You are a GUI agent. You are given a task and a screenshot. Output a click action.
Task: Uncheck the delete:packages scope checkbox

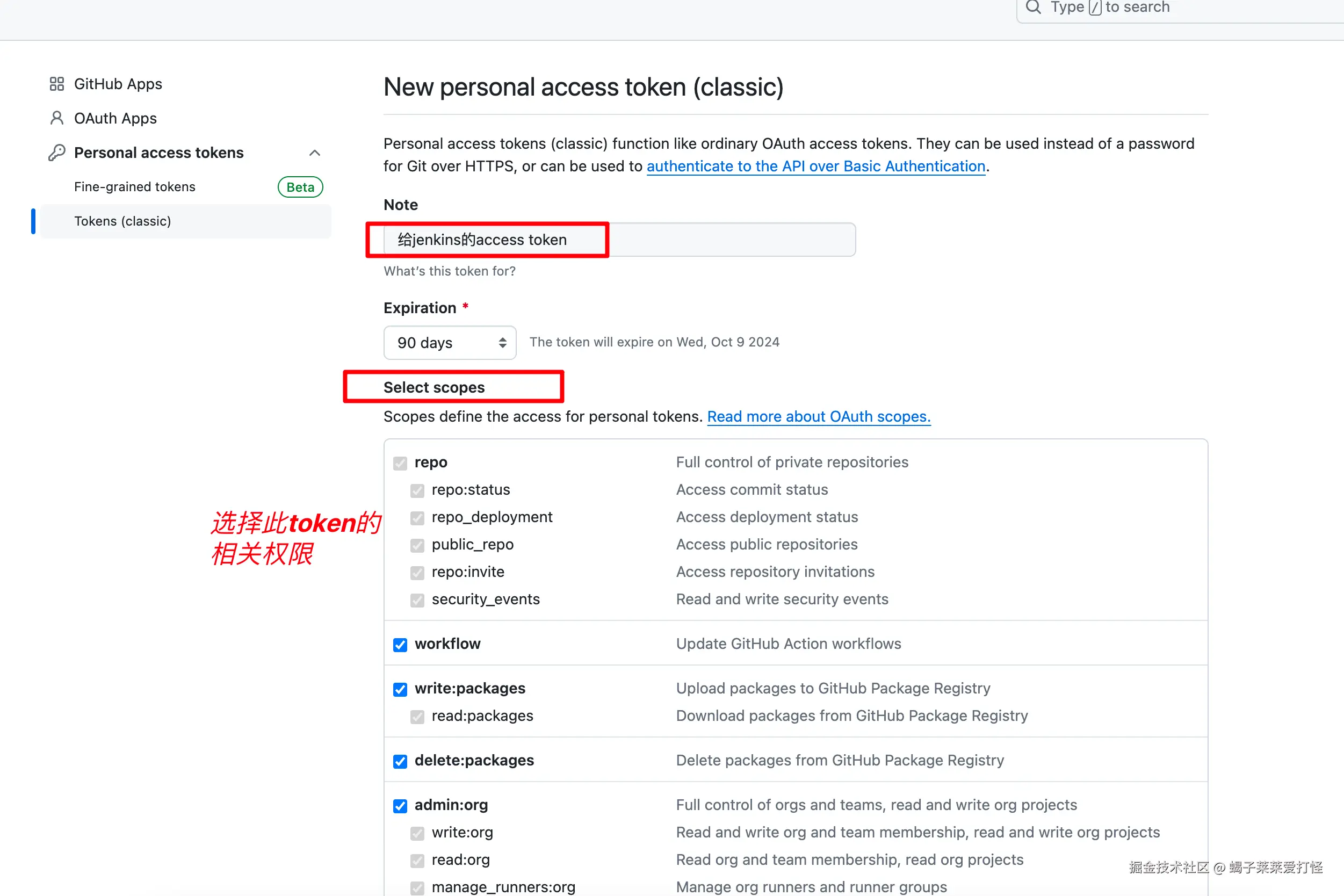pyautogui.click(x=400, y=761)
